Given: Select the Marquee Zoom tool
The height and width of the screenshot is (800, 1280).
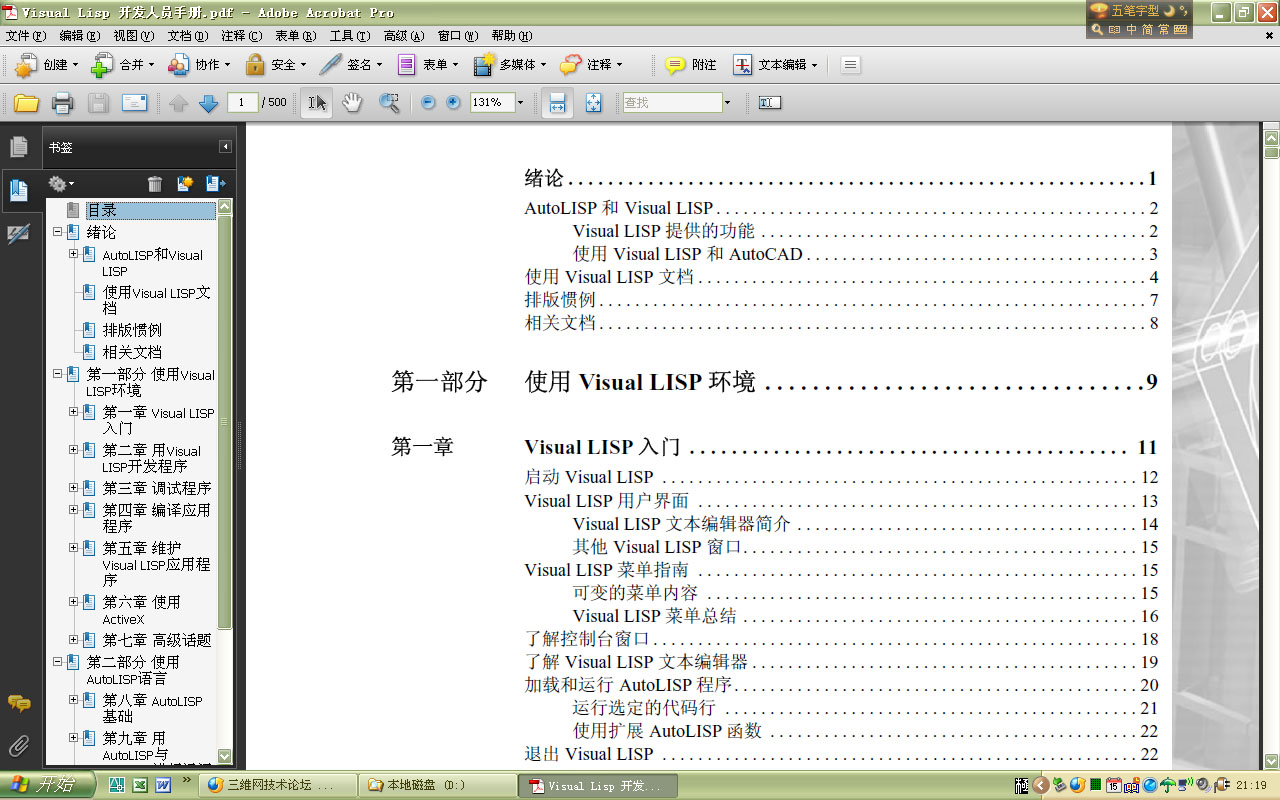Looking at the screenshot, I should 389,103.
